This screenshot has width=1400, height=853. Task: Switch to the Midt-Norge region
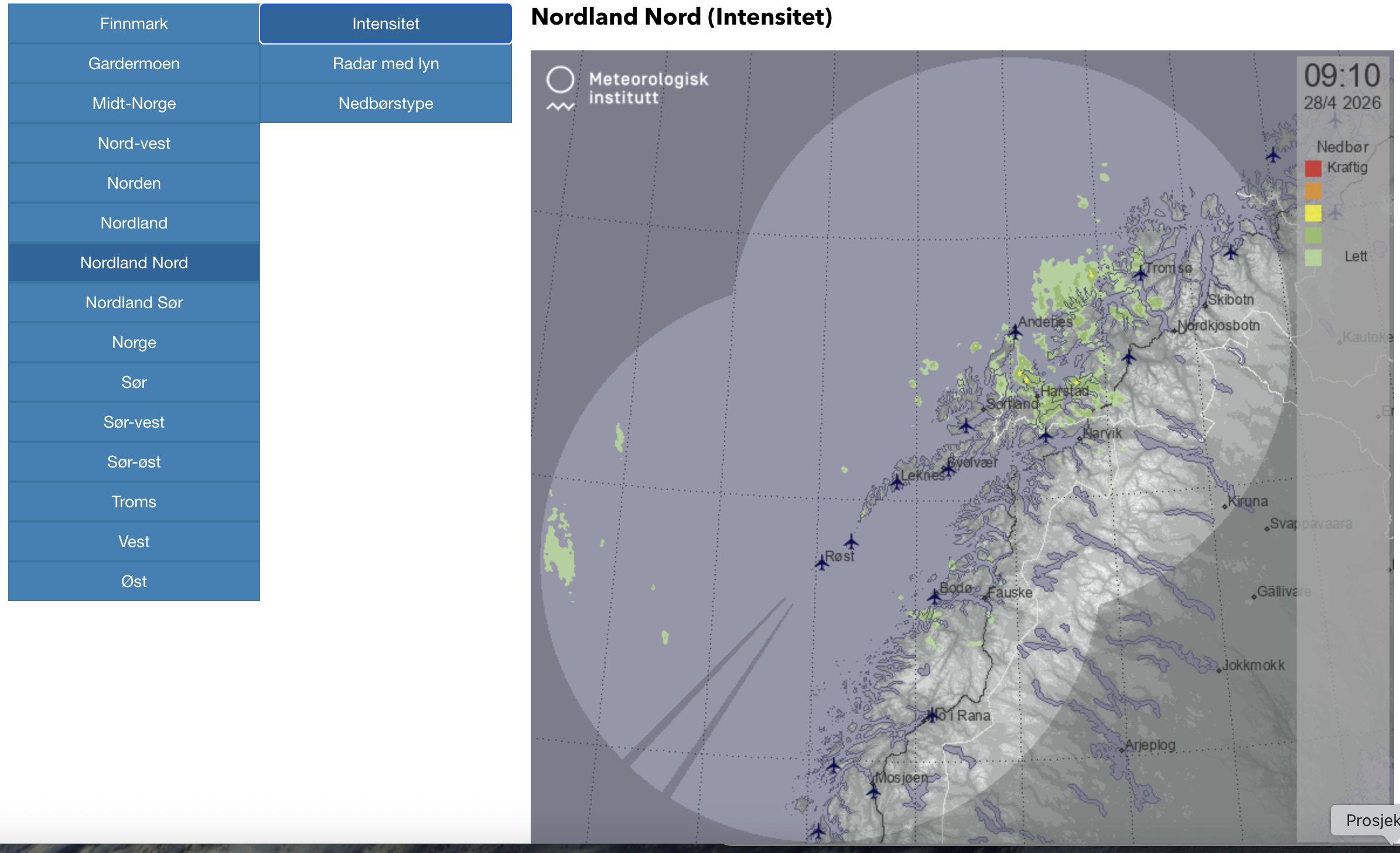coord(134,103)
